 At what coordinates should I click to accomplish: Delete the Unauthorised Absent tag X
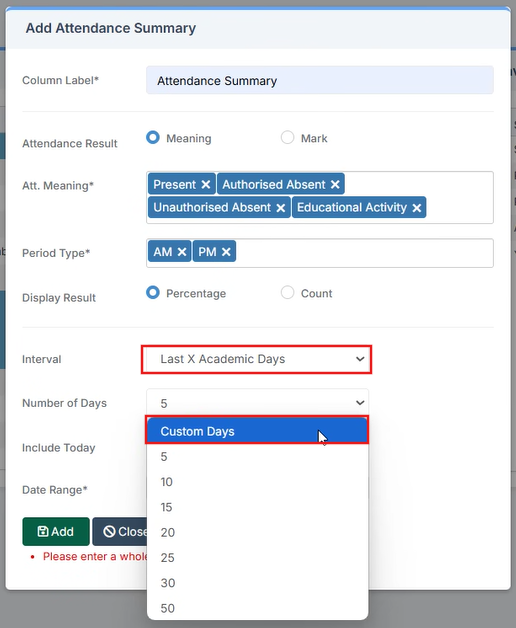click(280, 208)
